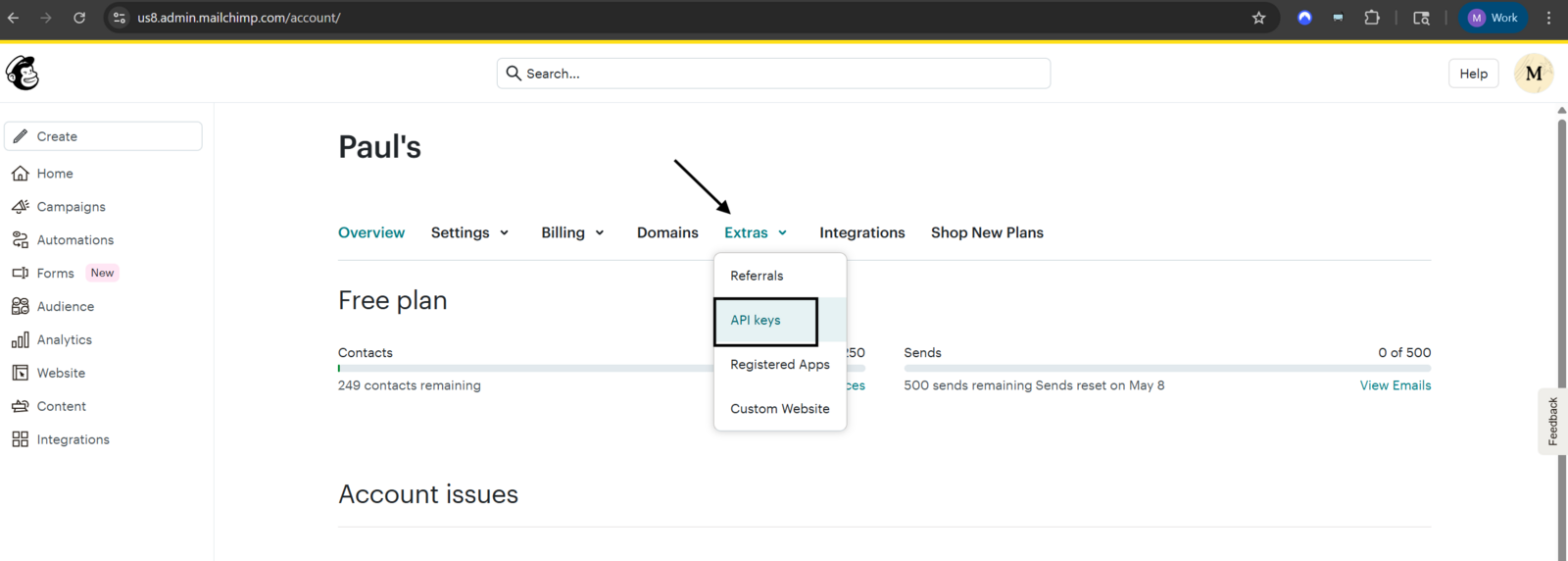The height and width of the screenshot is (561, 1568).
Task: Click the Analytics bar chart icon
Action: click(x=21, y=339)
